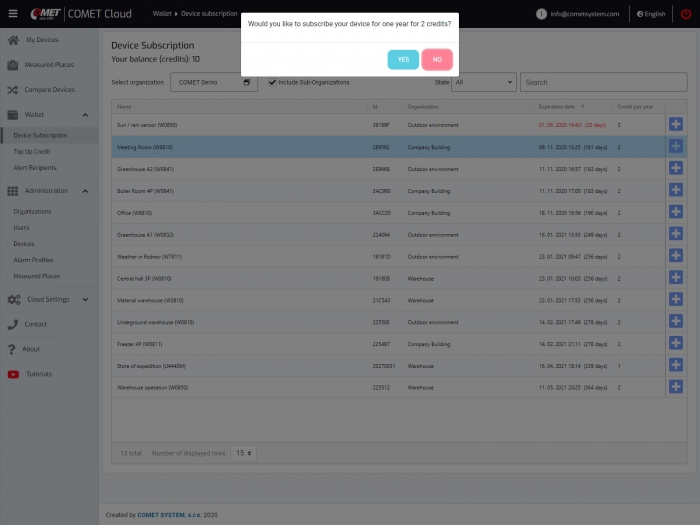The width and height of the screenshot is (700, 525).
Task: Click the hamburger menu icon
Action: pos(12,14)
